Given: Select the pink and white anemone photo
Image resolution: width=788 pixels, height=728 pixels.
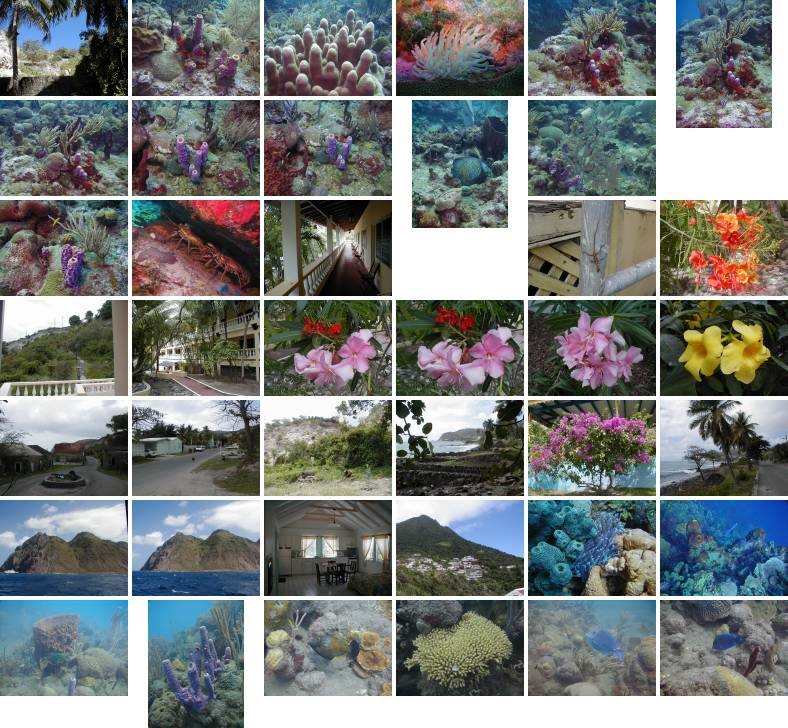Looking at the screenshot, I should pos(460,48).
